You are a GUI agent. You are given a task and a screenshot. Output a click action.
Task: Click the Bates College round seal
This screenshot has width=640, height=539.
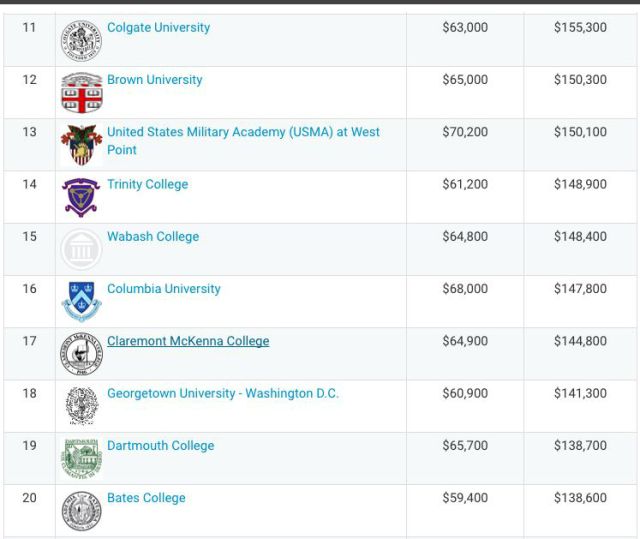(81, 511)
